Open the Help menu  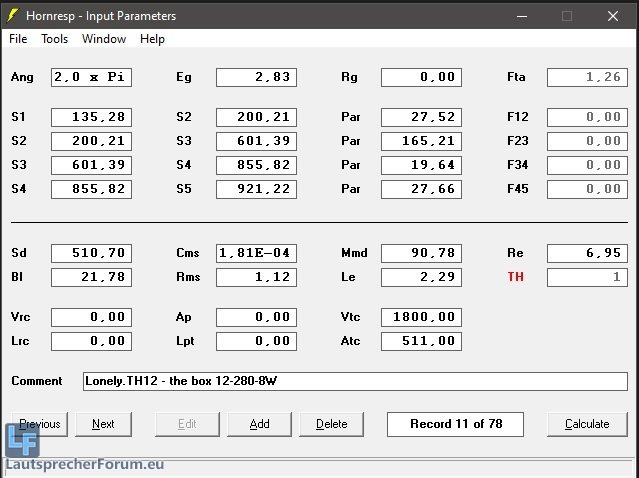pos(152,39)
